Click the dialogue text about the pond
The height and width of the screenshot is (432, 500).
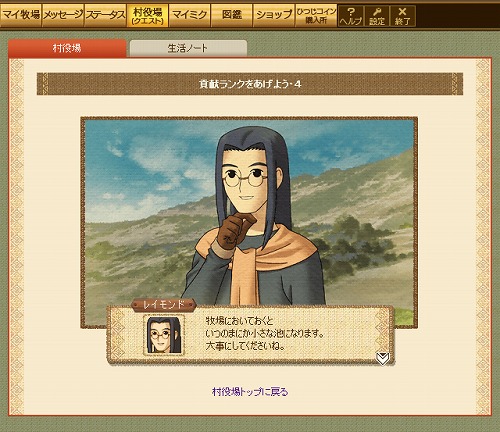[265, 334]
